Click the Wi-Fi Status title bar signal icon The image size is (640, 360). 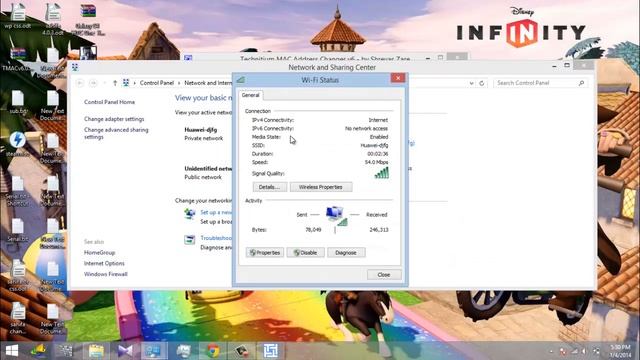point(241,80)
